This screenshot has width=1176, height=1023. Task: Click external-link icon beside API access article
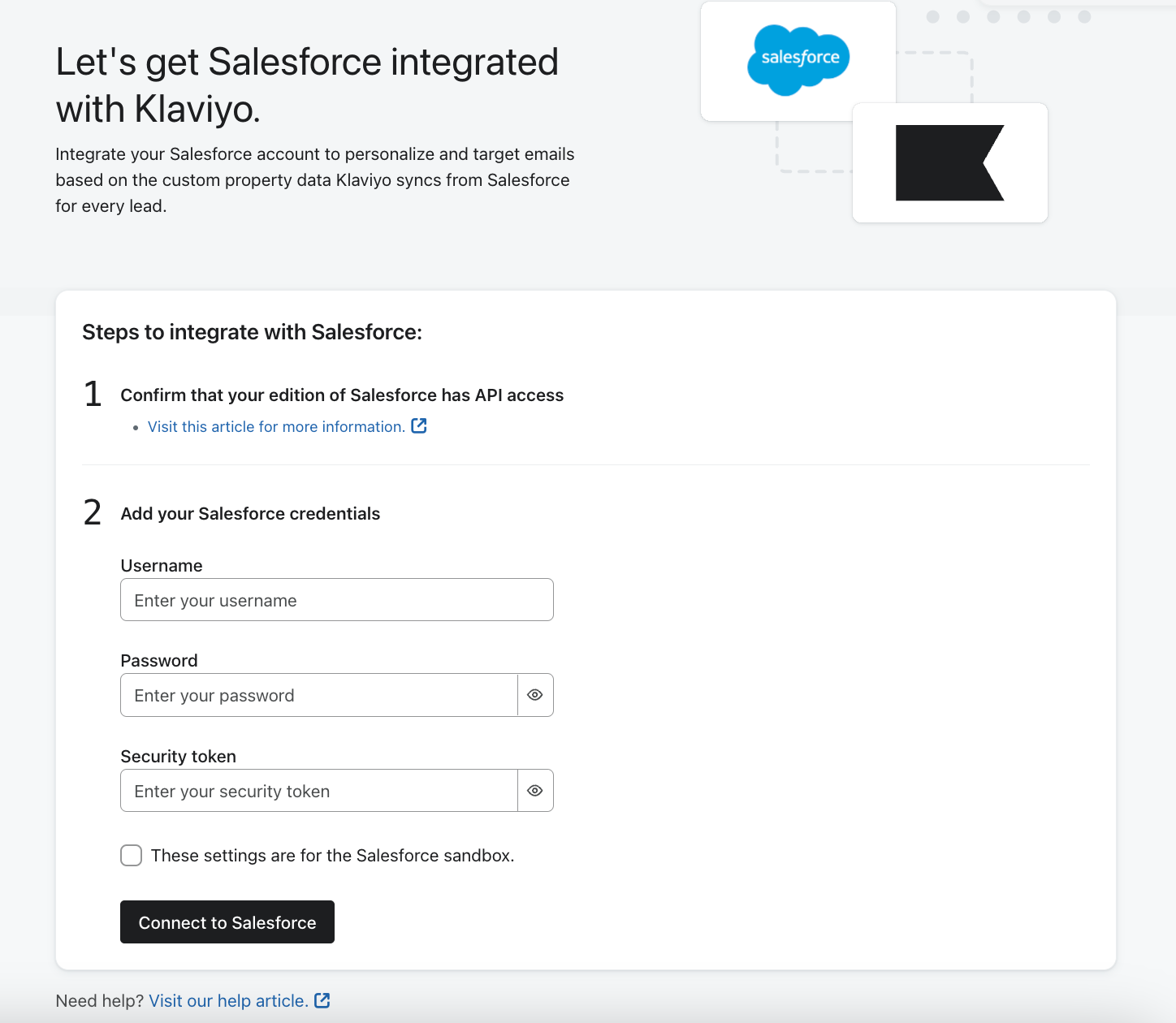(x=419, y=426)
